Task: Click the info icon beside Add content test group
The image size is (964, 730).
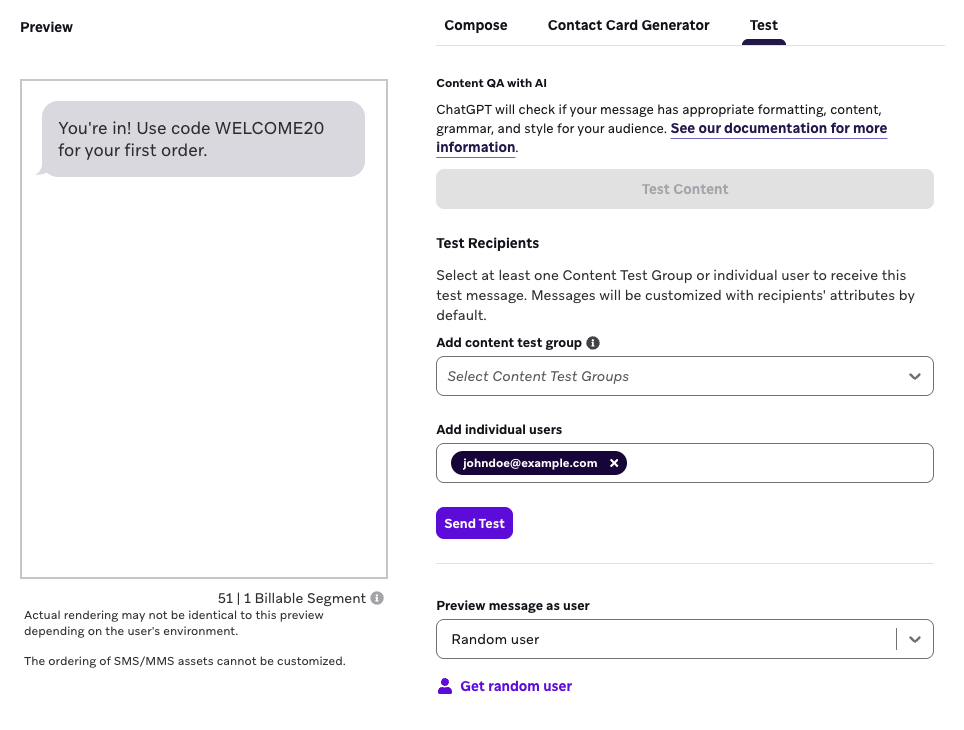Action: (593, 343)
